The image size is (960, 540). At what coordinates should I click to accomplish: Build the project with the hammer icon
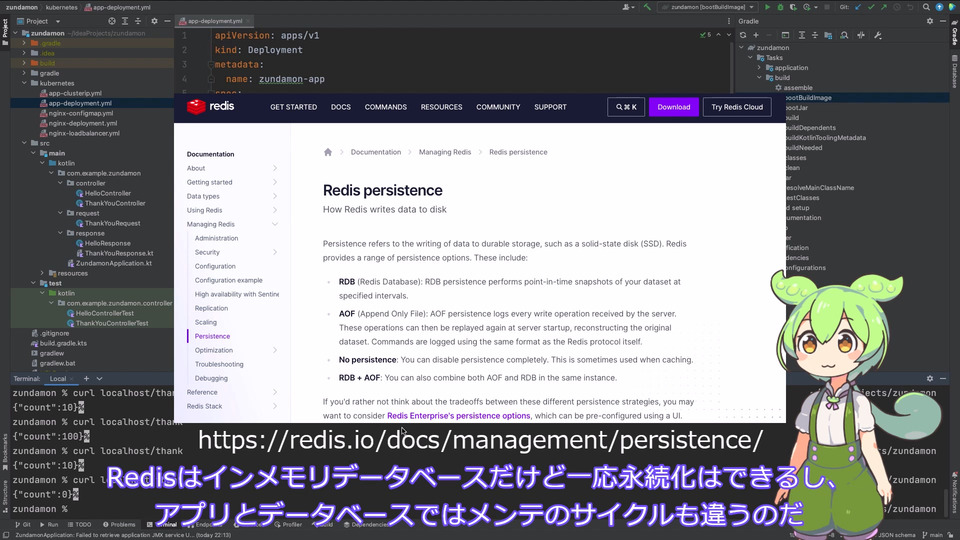point(647,7)
